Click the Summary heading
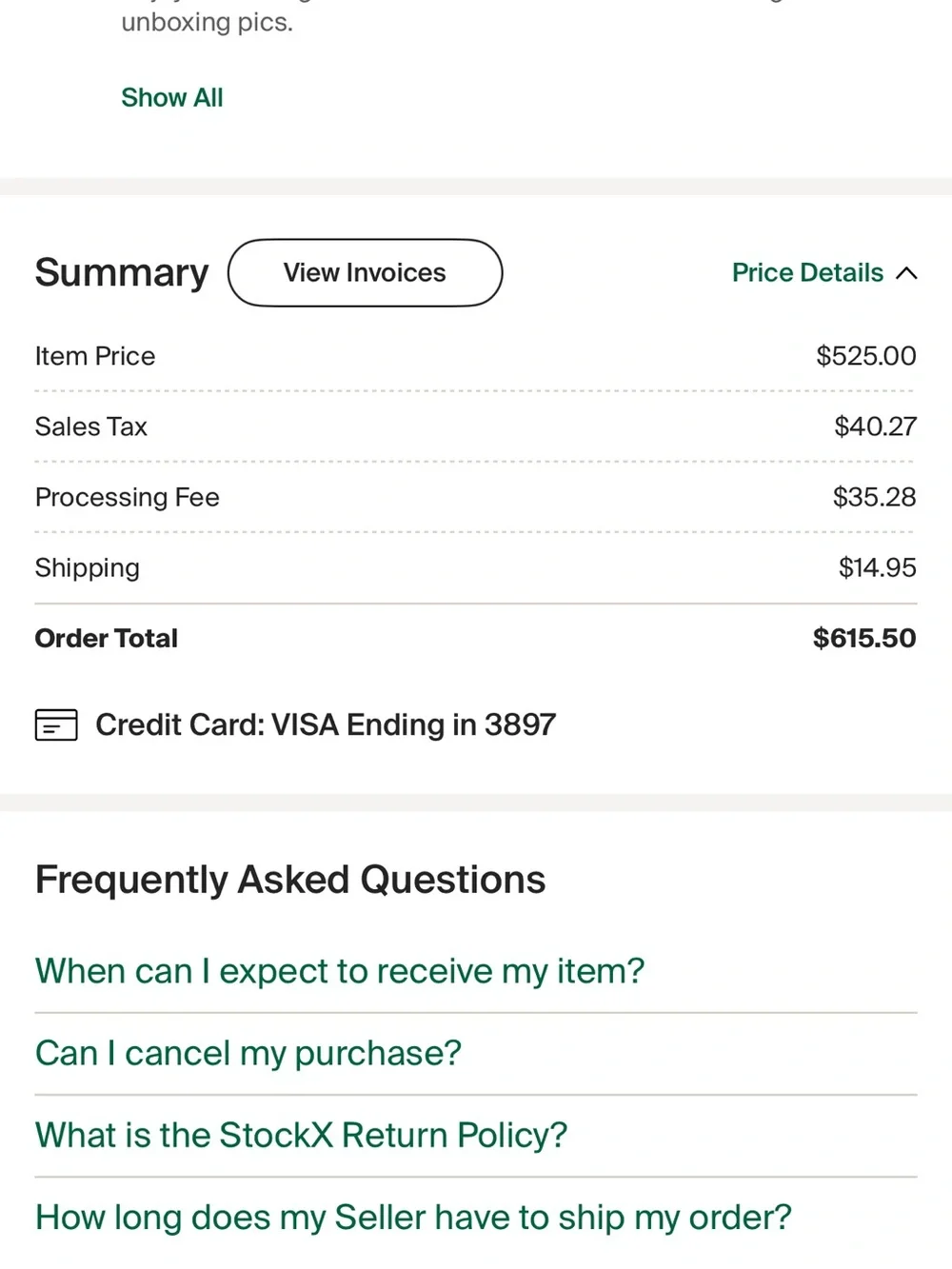 [x=122, y=273]
